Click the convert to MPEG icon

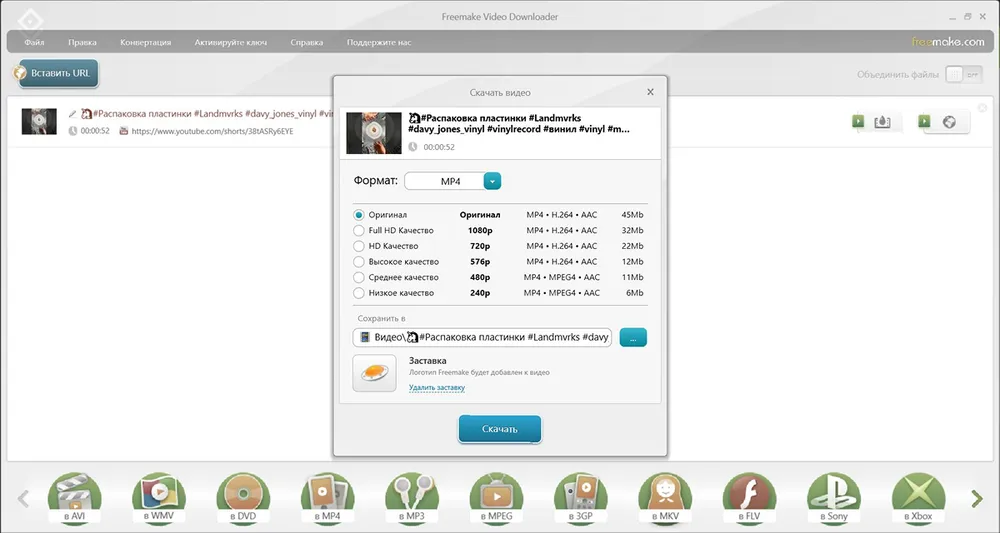[x=496, y=499]
